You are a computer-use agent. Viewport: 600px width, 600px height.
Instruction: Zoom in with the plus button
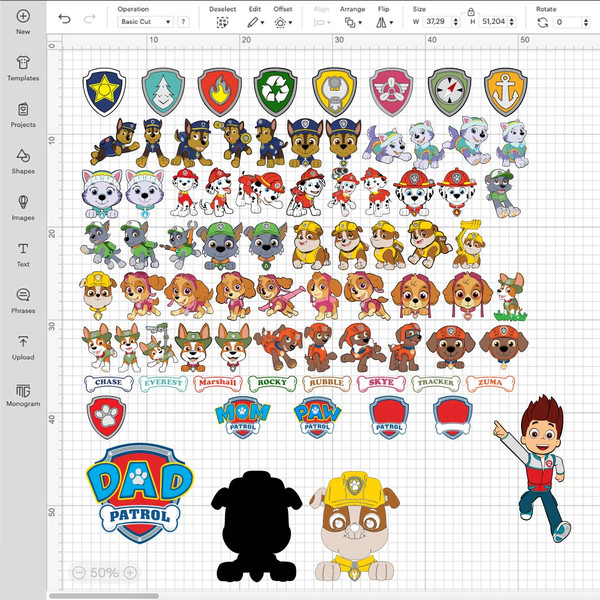(130, 572)
